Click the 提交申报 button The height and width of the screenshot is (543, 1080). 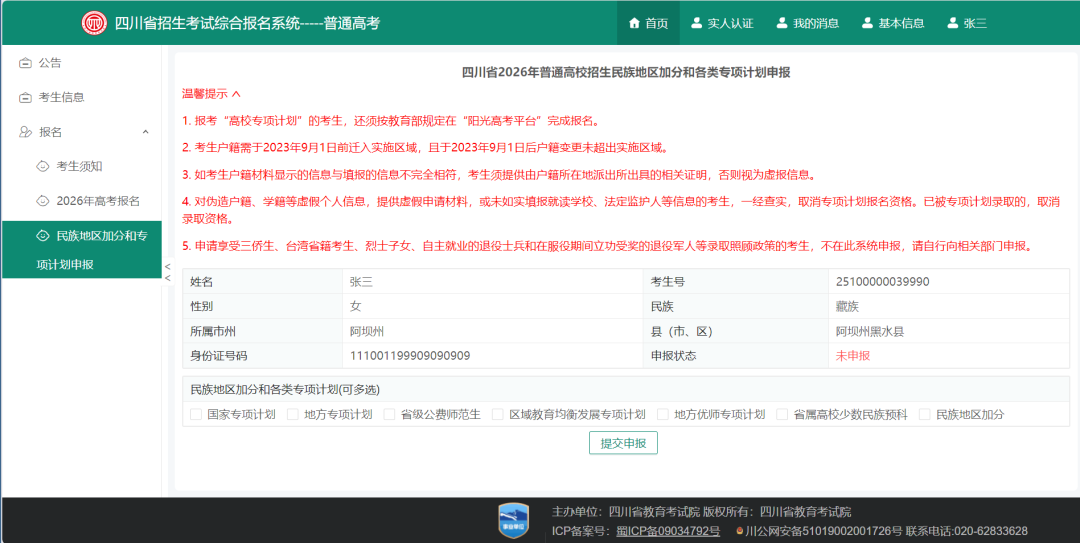[x=623, y=443]
